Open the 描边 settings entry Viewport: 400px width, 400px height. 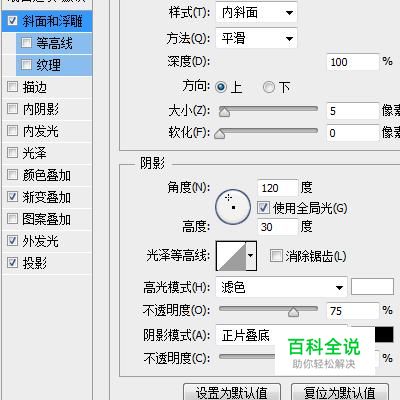(35, 87)
